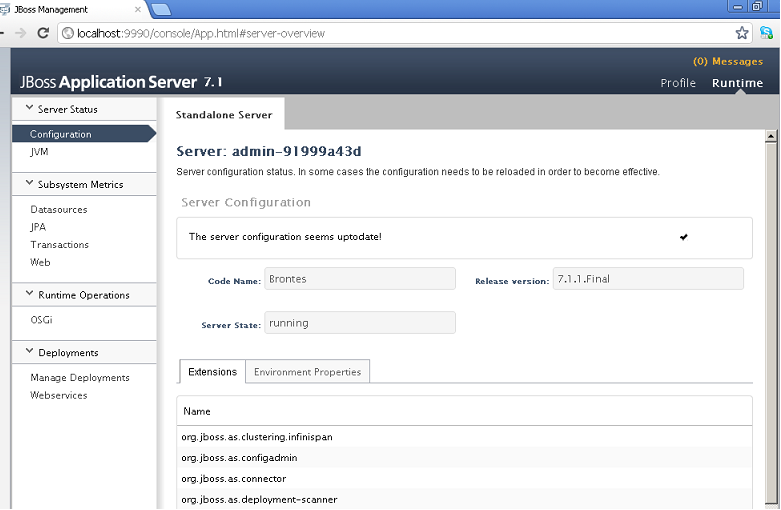
Task: Collapse the Deployments section
Action: pyautogui.click(x=29, y=352)
